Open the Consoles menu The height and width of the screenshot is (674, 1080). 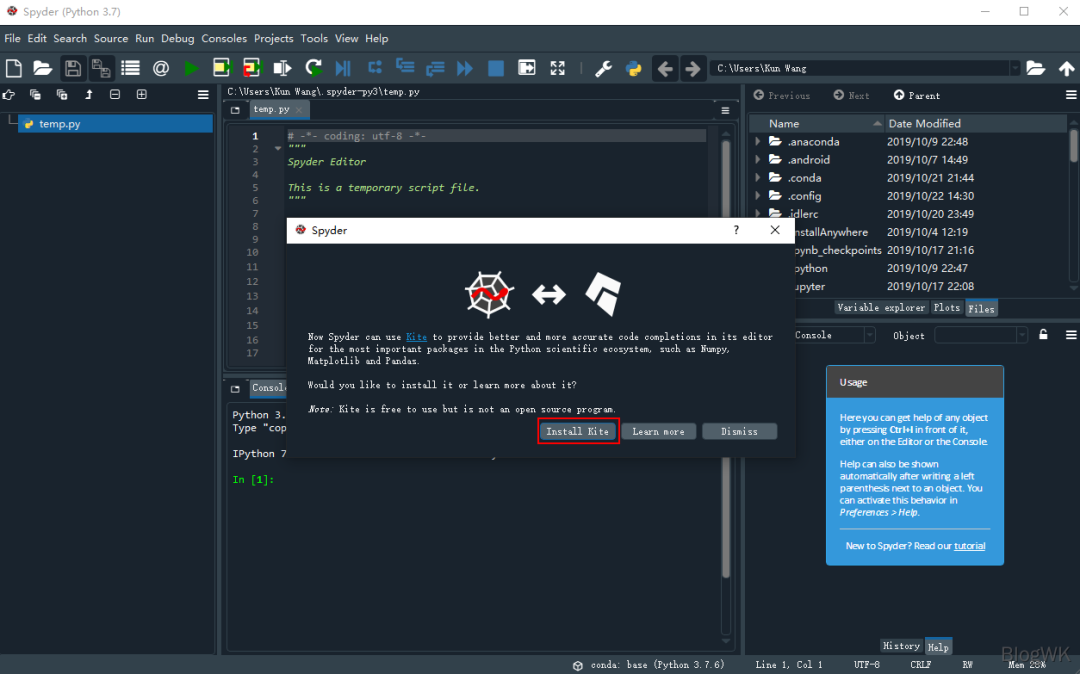pos(224,39)
